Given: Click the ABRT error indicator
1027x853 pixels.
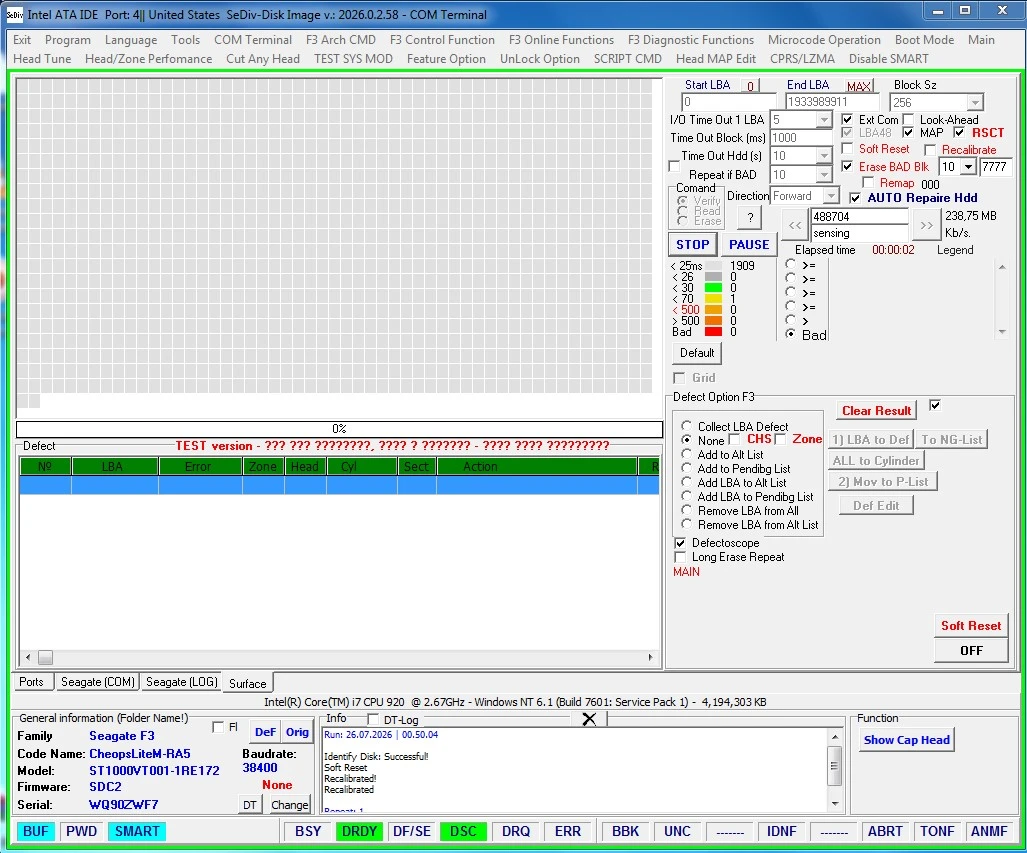Looking at the screenshot, I should pyautogui.click(x=885, y=831).
